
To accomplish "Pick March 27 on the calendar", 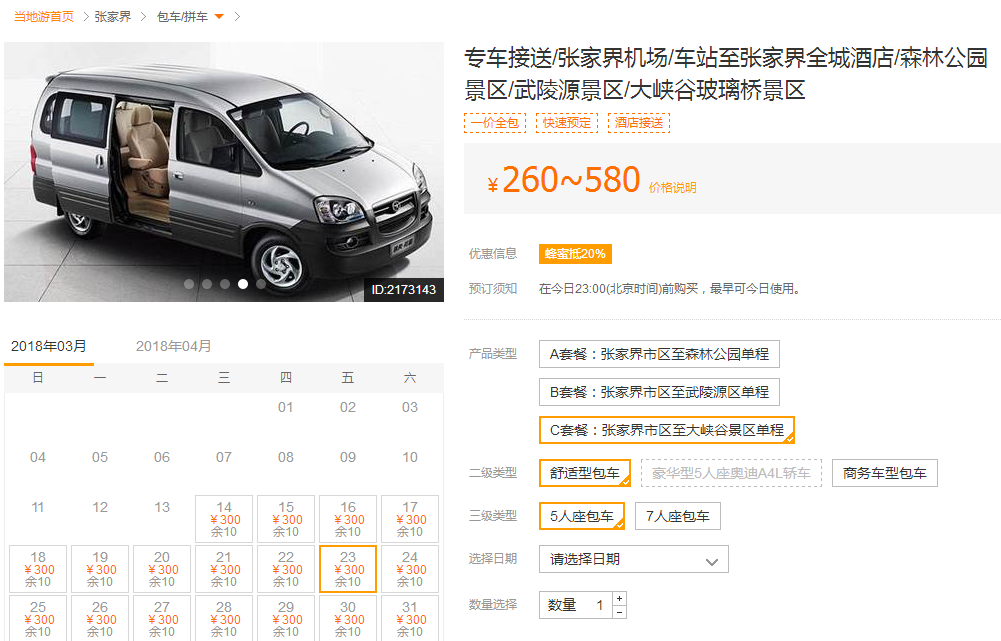I will tap(162, 618).
